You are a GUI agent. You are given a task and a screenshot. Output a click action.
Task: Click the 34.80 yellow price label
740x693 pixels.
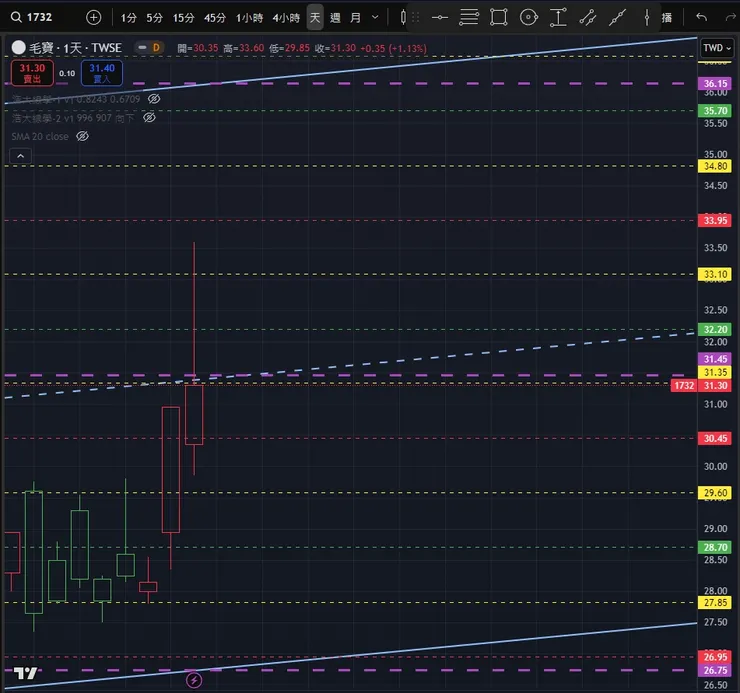point(715,166)
